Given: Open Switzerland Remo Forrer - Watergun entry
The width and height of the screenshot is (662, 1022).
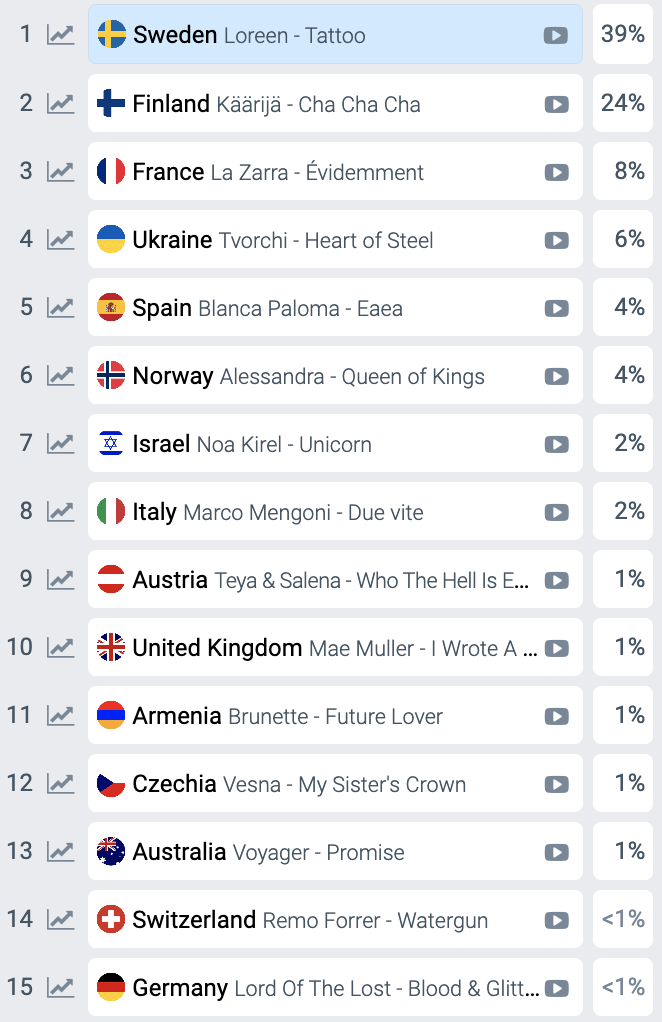Looking at the screenshot, I should 335,919.
